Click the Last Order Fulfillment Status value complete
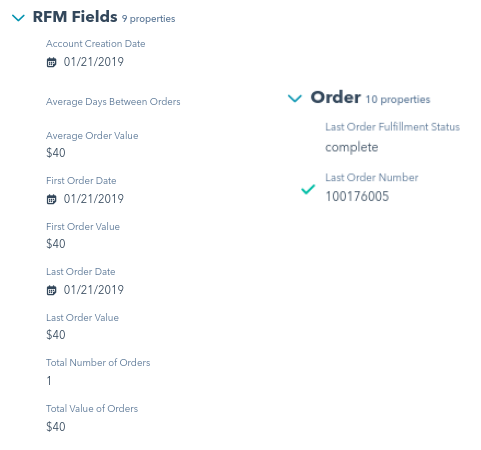The height and width of the screenshot is (450, 481). pos(352,147)
